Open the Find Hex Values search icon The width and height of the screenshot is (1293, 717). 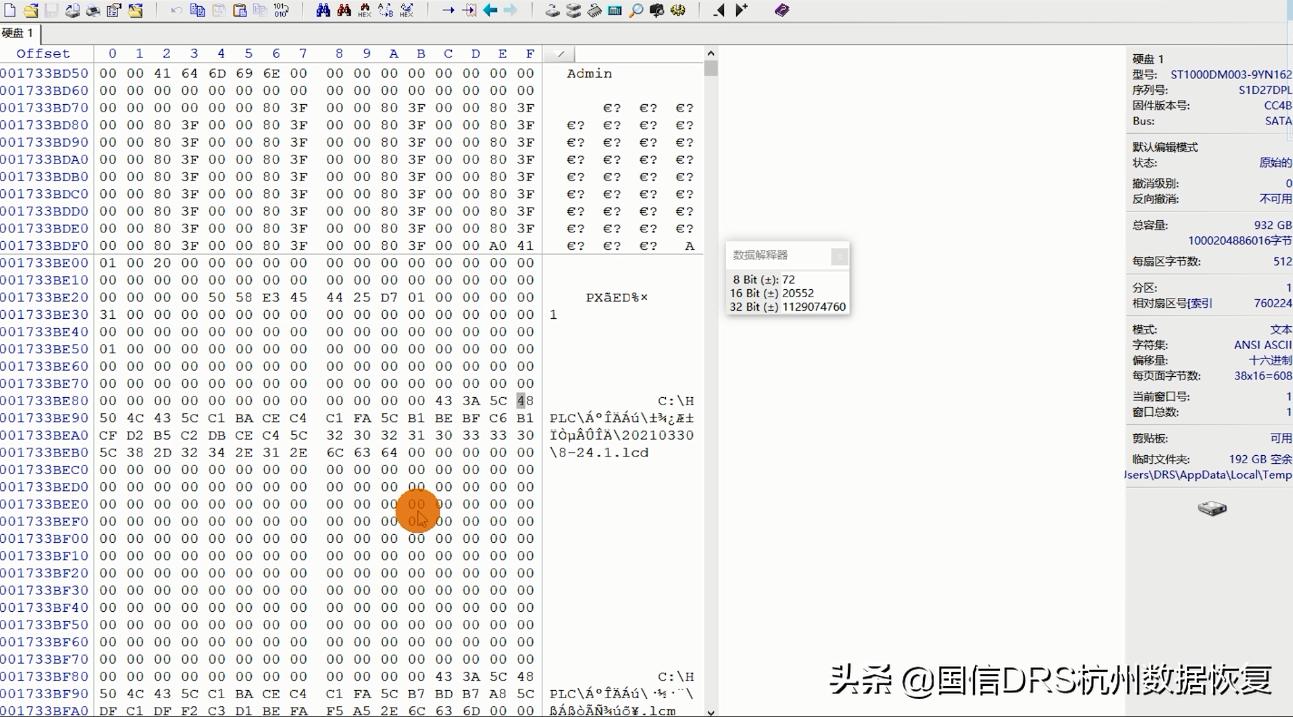366,11
